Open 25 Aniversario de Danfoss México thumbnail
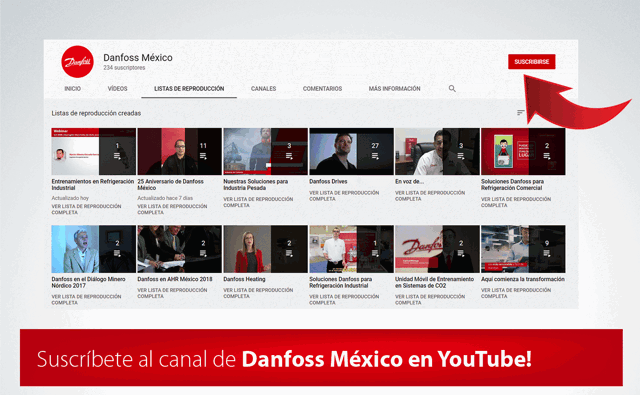 pyautogui.click(x=180, y=151)
